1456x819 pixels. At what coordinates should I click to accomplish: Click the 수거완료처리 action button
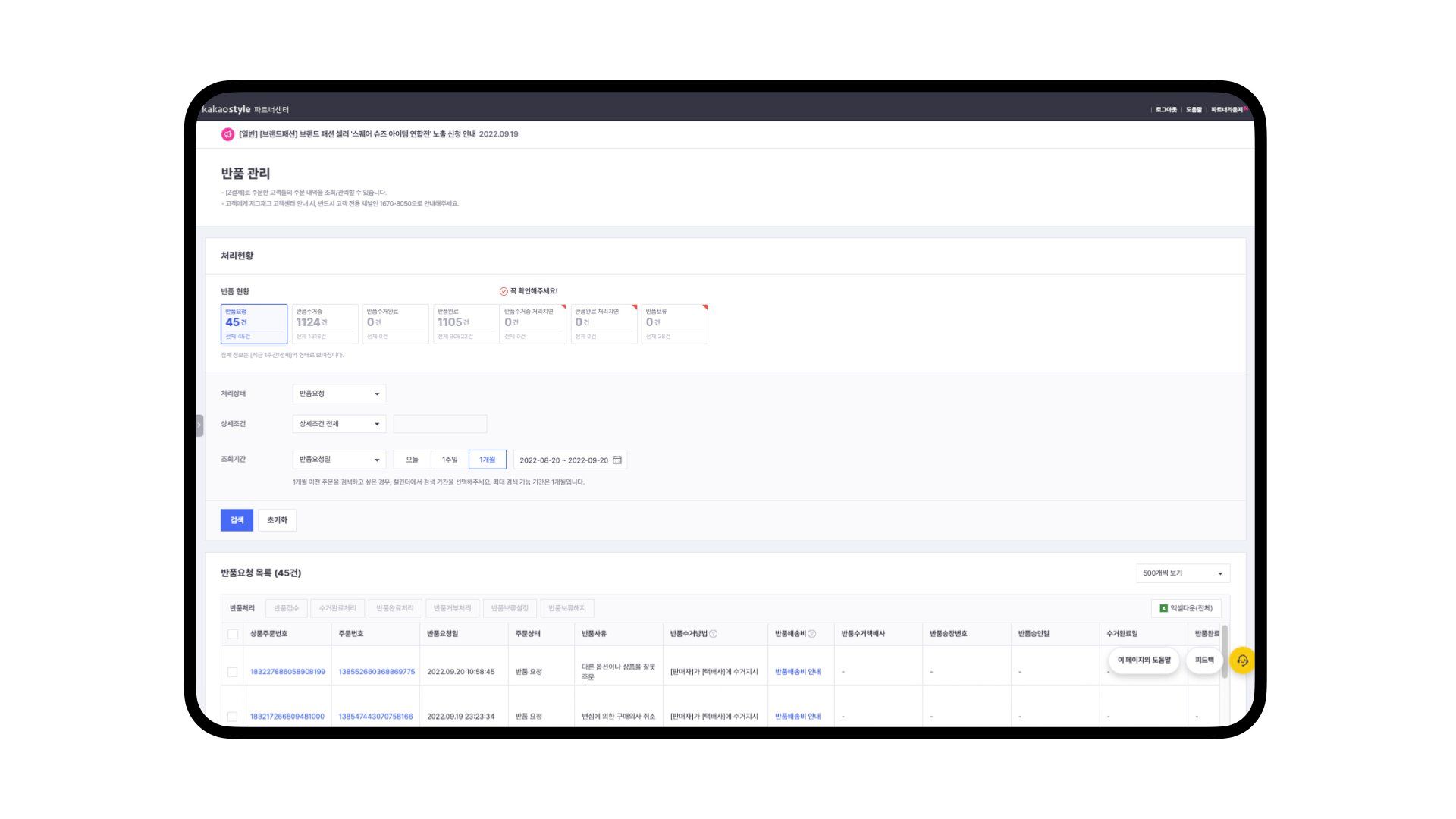[337, 608]
